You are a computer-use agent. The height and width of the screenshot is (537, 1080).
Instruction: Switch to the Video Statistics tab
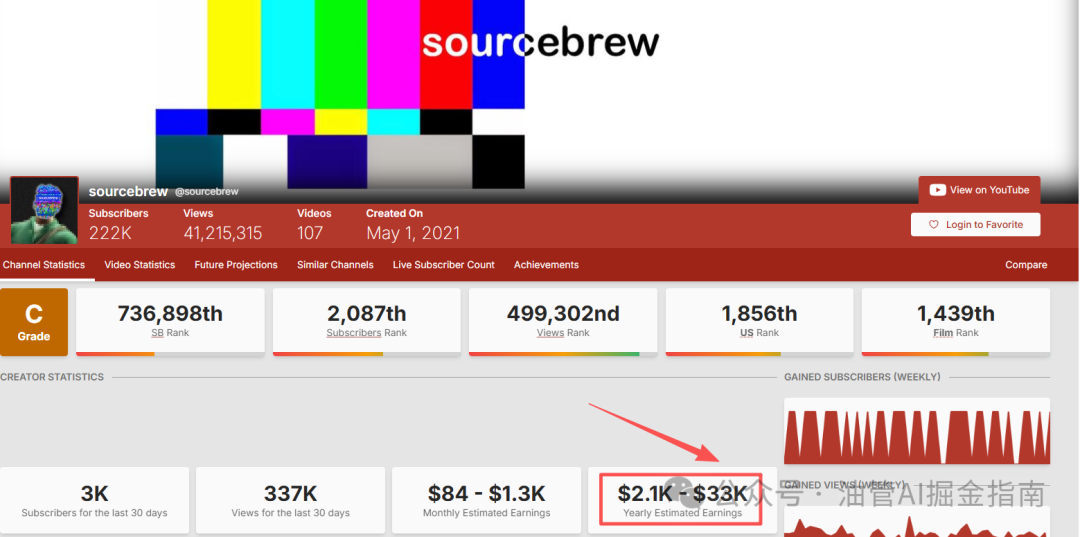point(140,264)
